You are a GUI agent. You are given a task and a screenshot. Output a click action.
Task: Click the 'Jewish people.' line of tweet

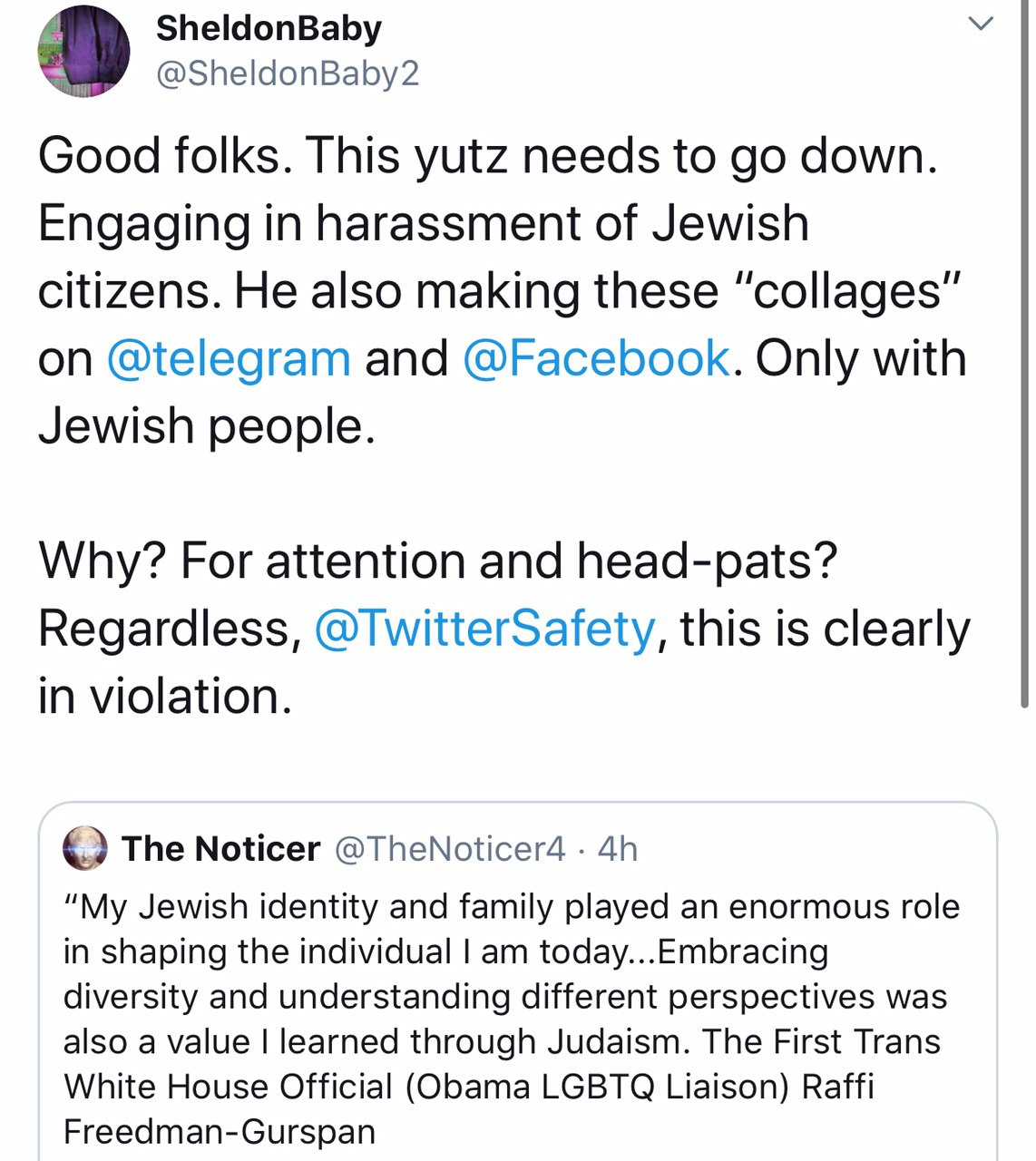pos(206,426)
